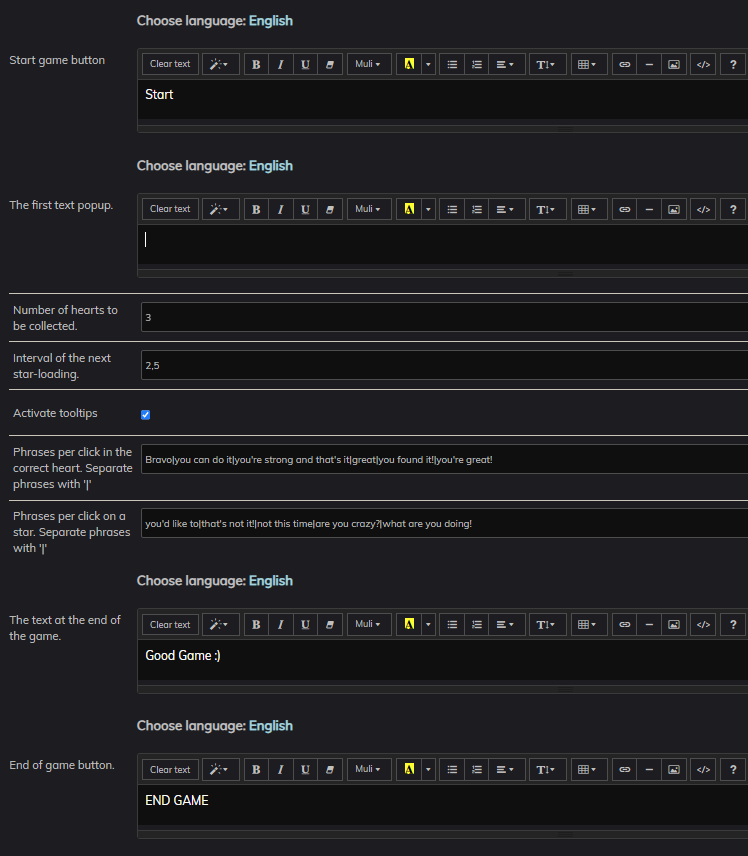The width and height of the screenshot is (748, 856).
Task: Click the Number of hearts input field
Action: pos(444,317)
